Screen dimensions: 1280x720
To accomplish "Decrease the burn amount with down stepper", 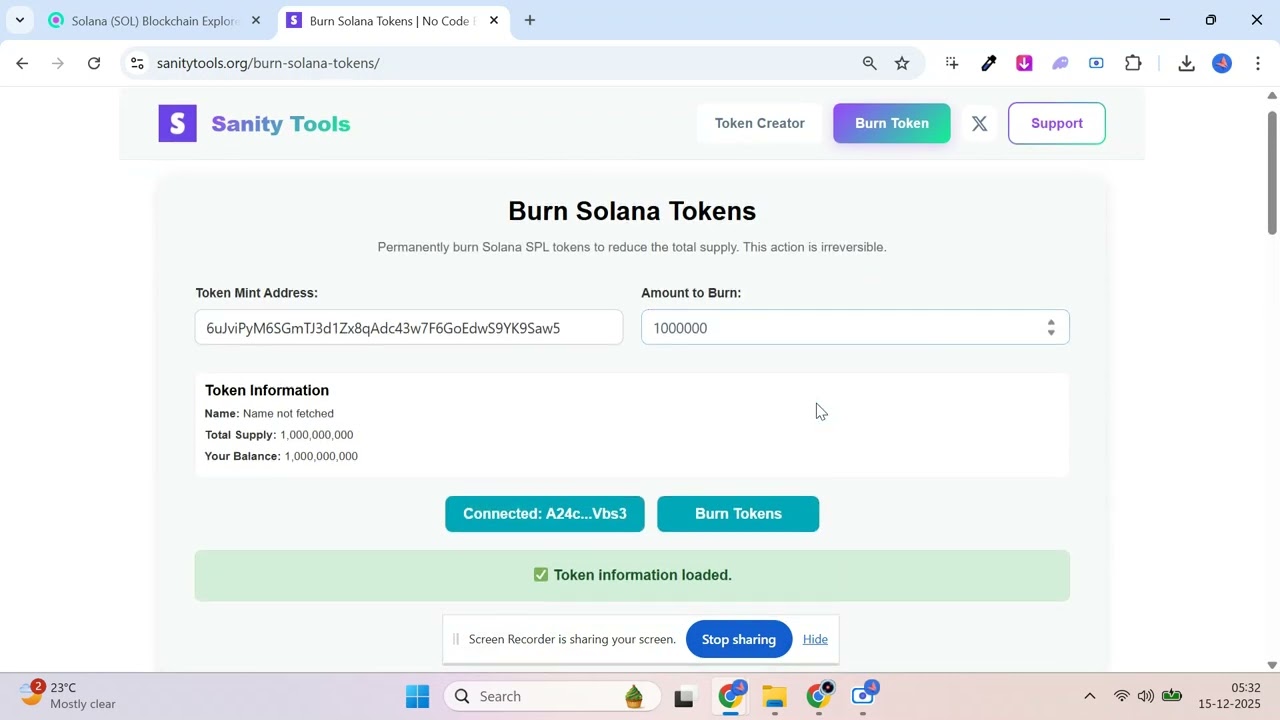I will tap(1051, 333).
